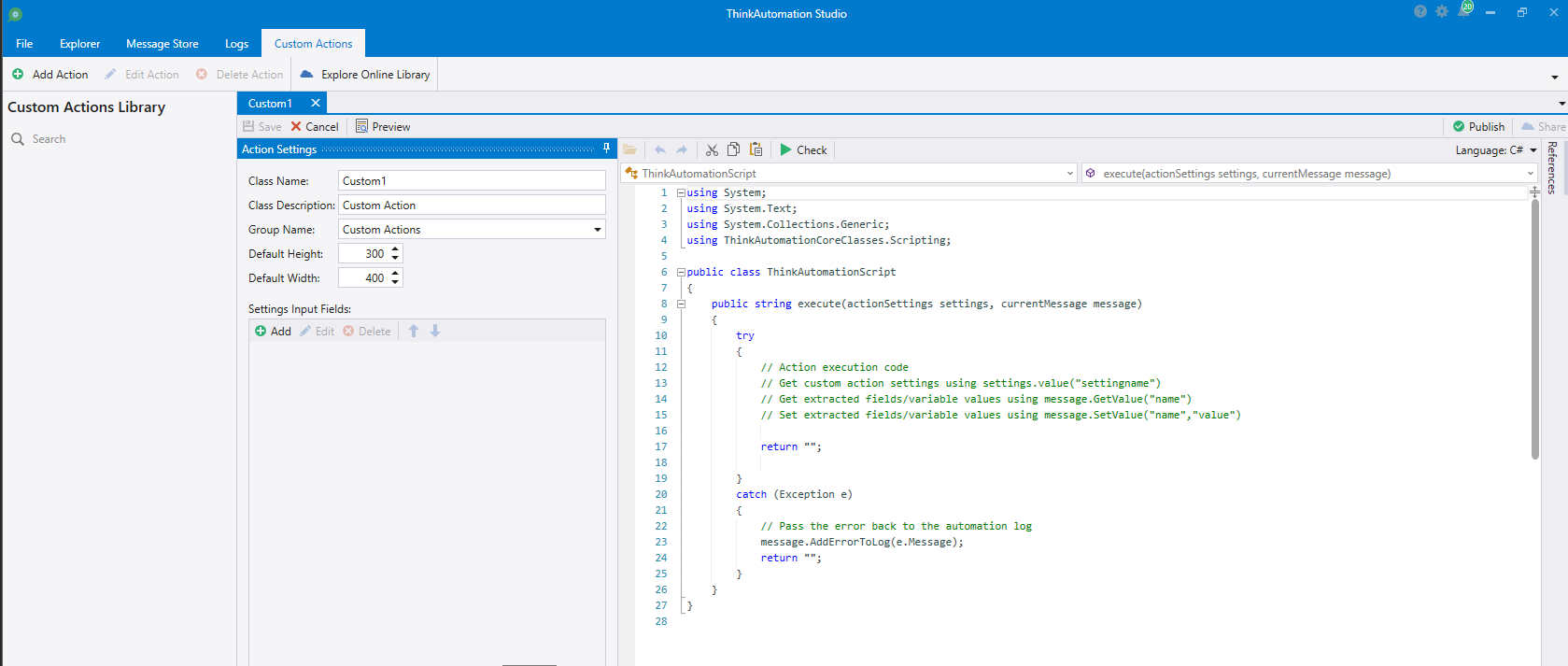This screenshot has width=1568, height=666.
Task: Open the settings gear in title bar
Action: pyautogui.click(x=1442, y=12)
